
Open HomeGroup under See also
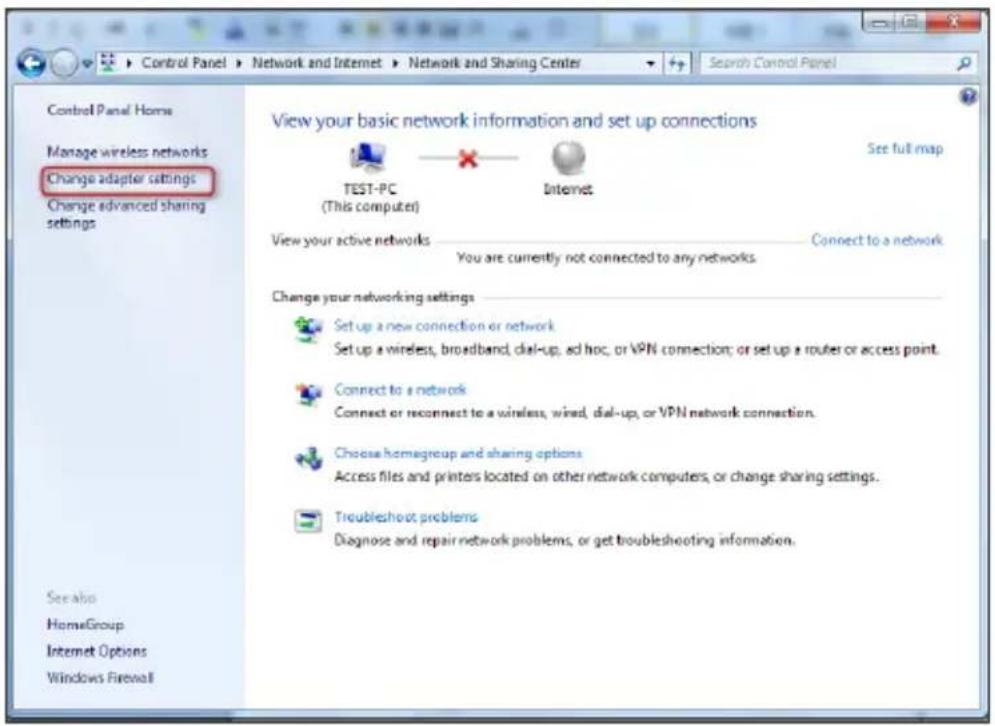coord(86,624)
